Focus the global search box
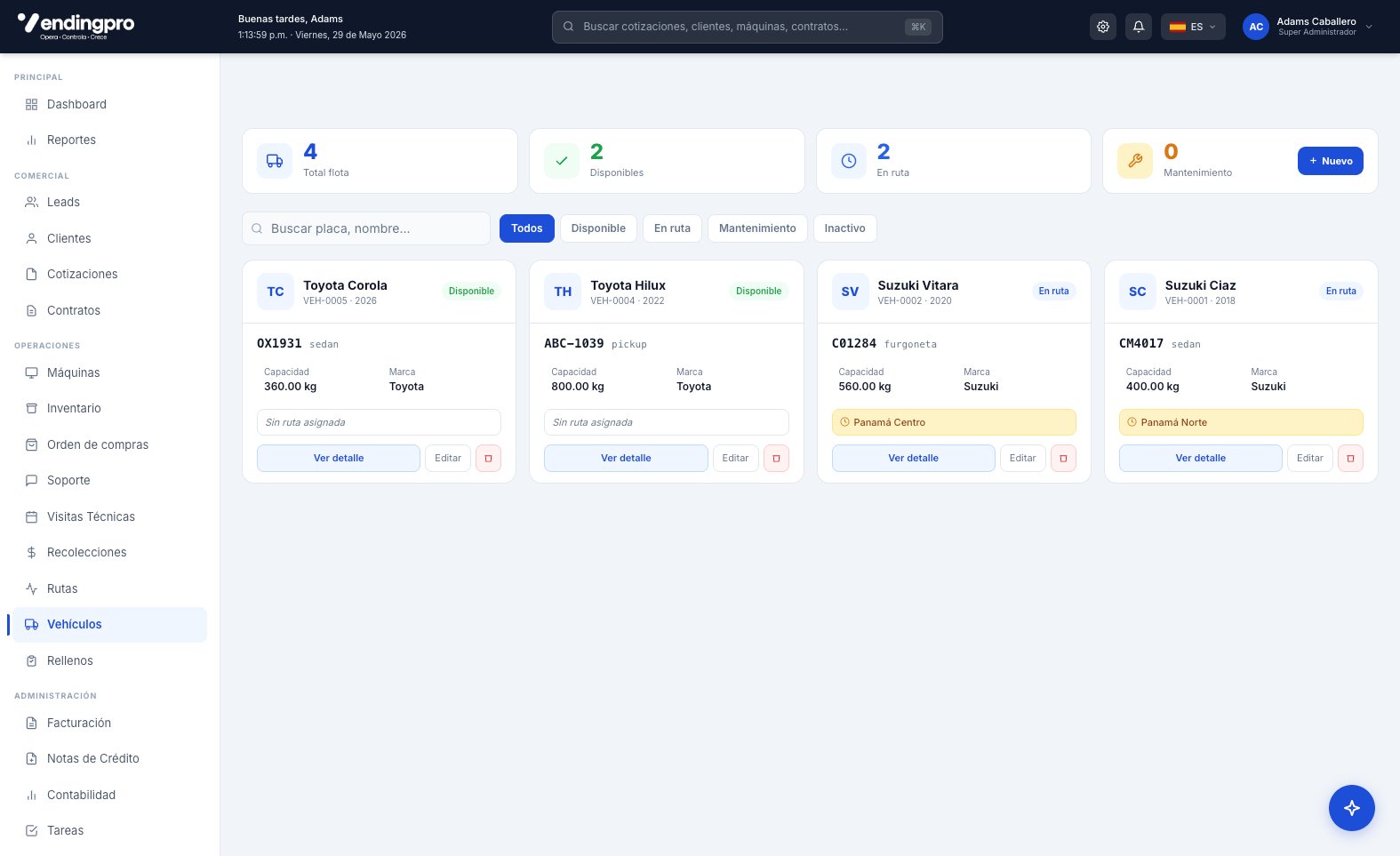The image size is (1400, 856). click(747, 27)
